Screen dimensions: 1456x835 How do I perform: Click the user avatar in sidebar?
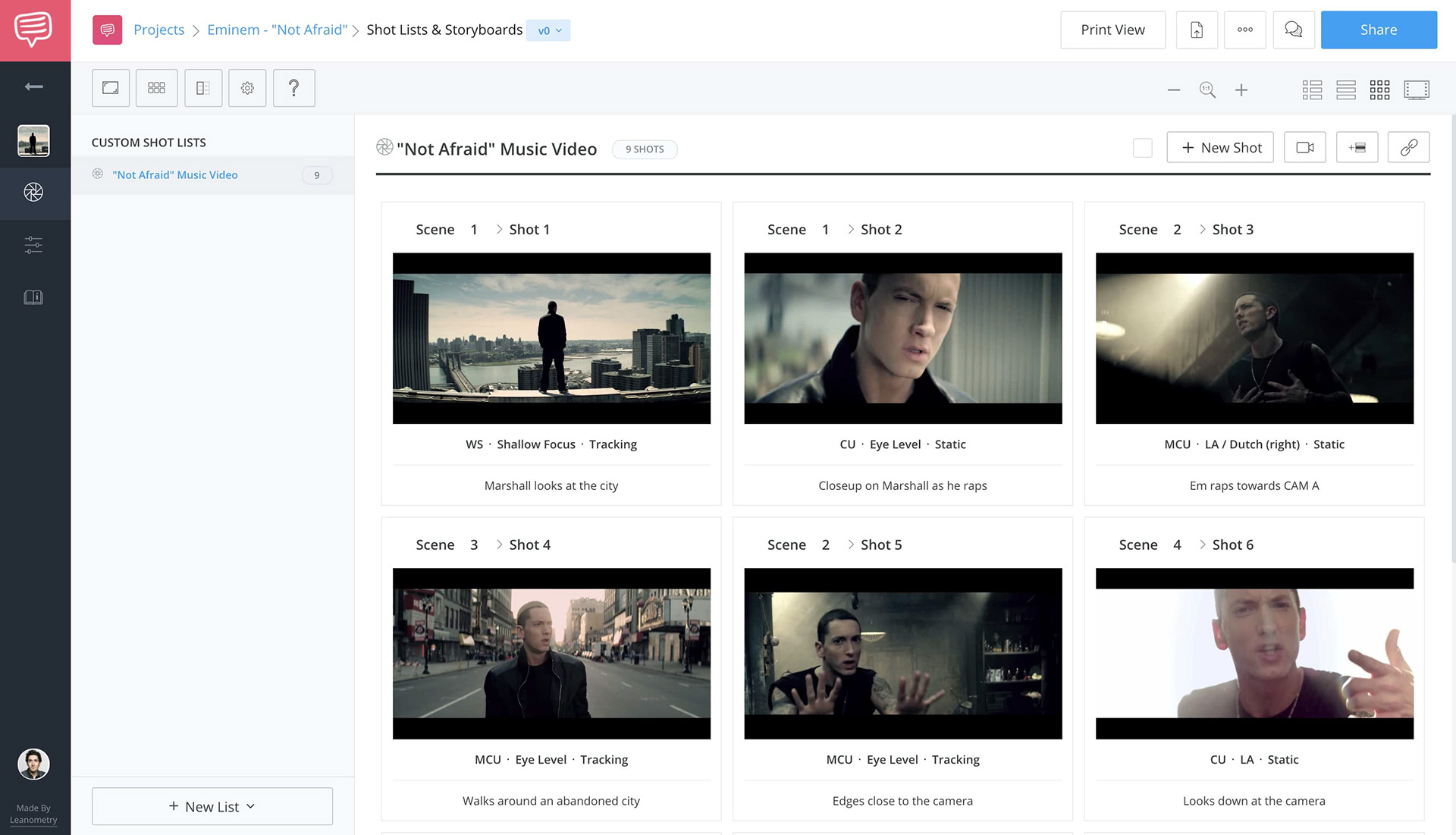pos(33,764)
